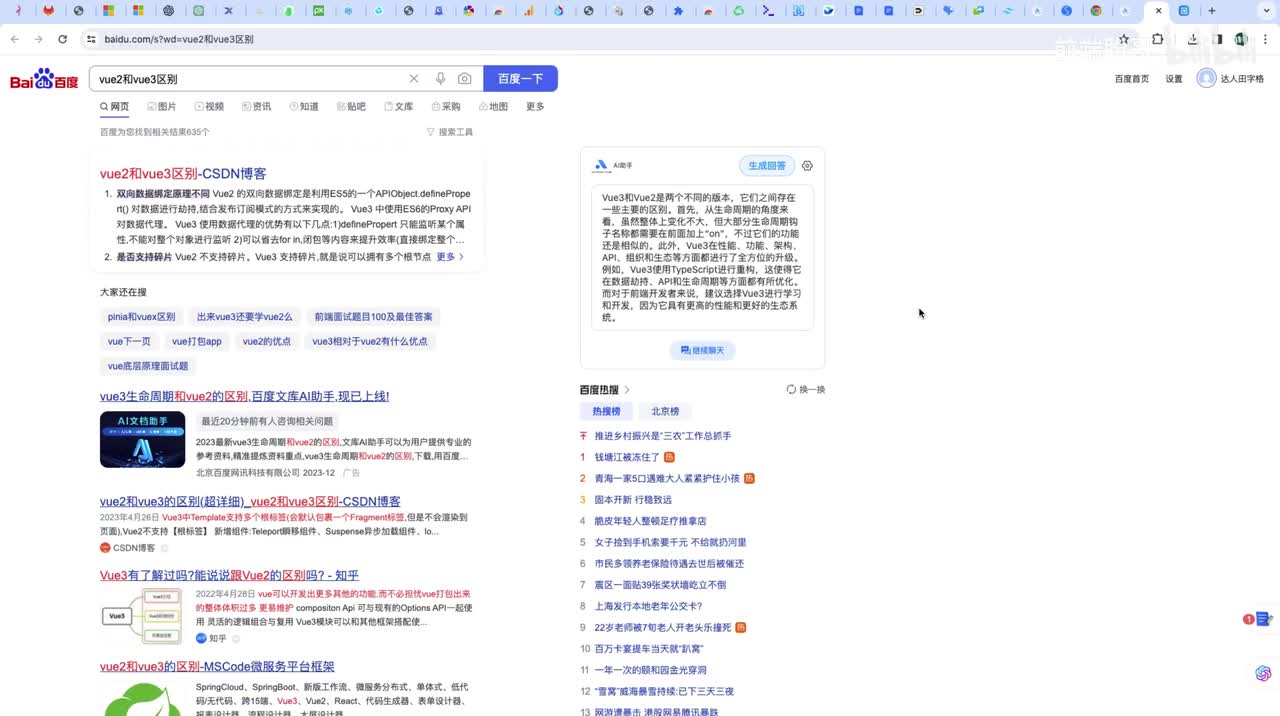
Task: Switch to the 北京榜 hot list tab
Action: coord(665,411)
